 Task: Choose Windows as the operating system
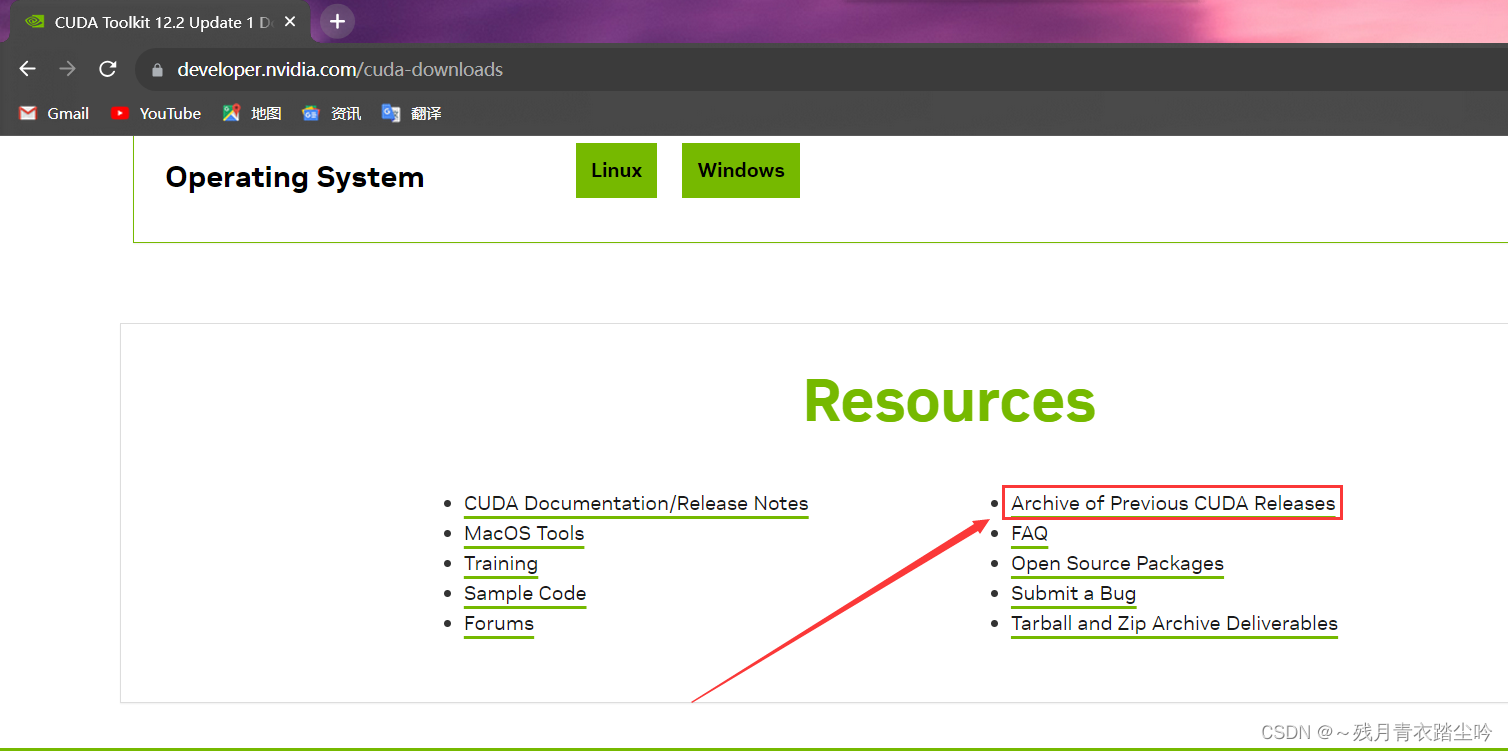pos(741,170)
